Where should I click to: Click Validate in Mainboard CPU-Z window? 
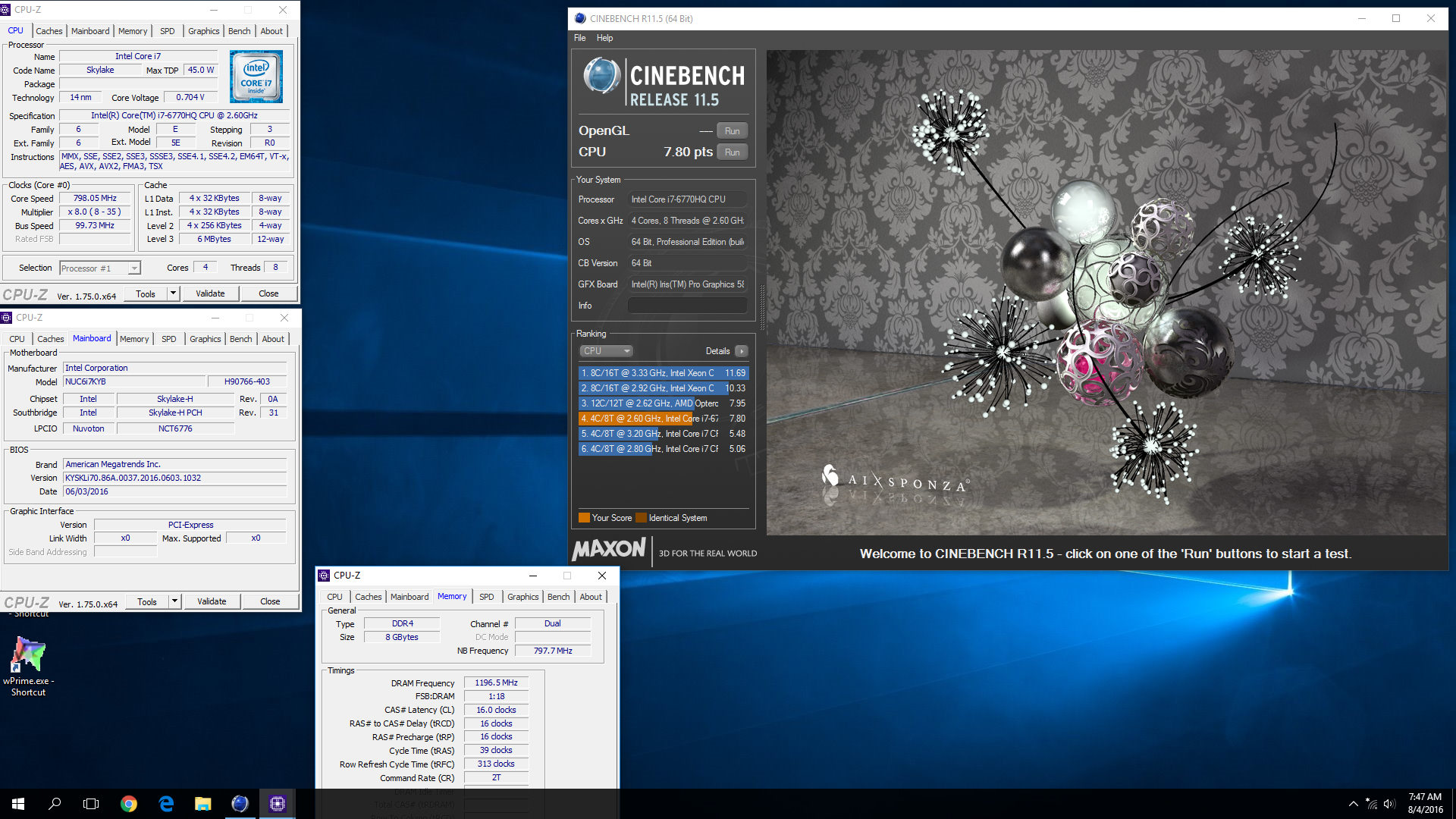click(212, 601)
